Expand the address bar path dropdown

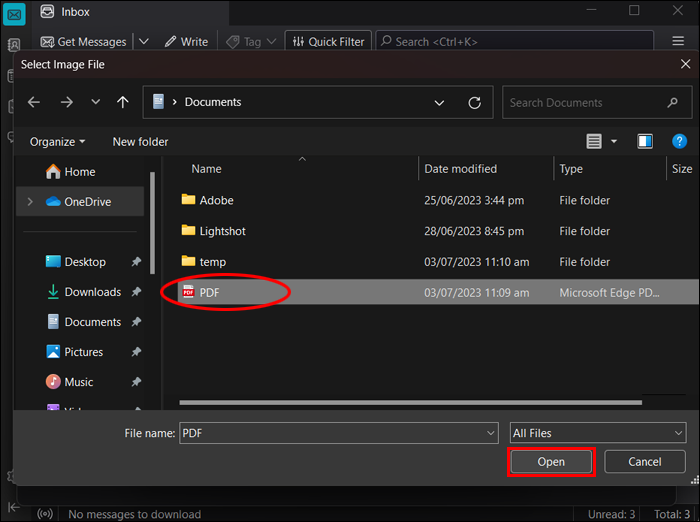tap(440, 102)
